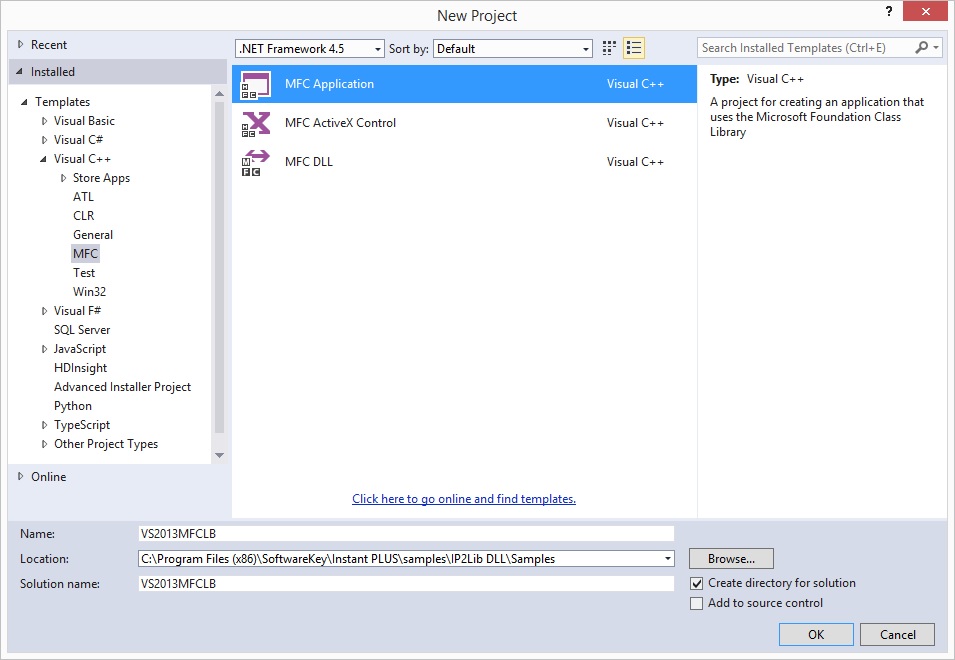
Task: Click the tree scrollbar down arrow
Action: click(x=219, y=455)
